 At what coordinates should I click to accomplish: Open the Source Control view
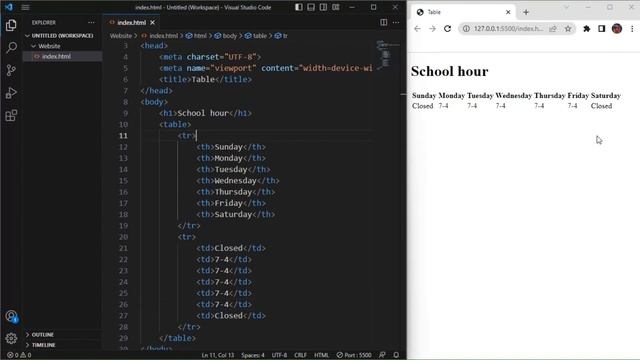point(11,70)
